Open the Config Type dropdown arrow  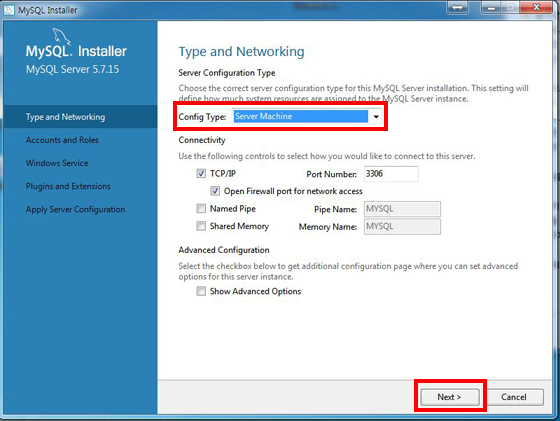(376, 116)
